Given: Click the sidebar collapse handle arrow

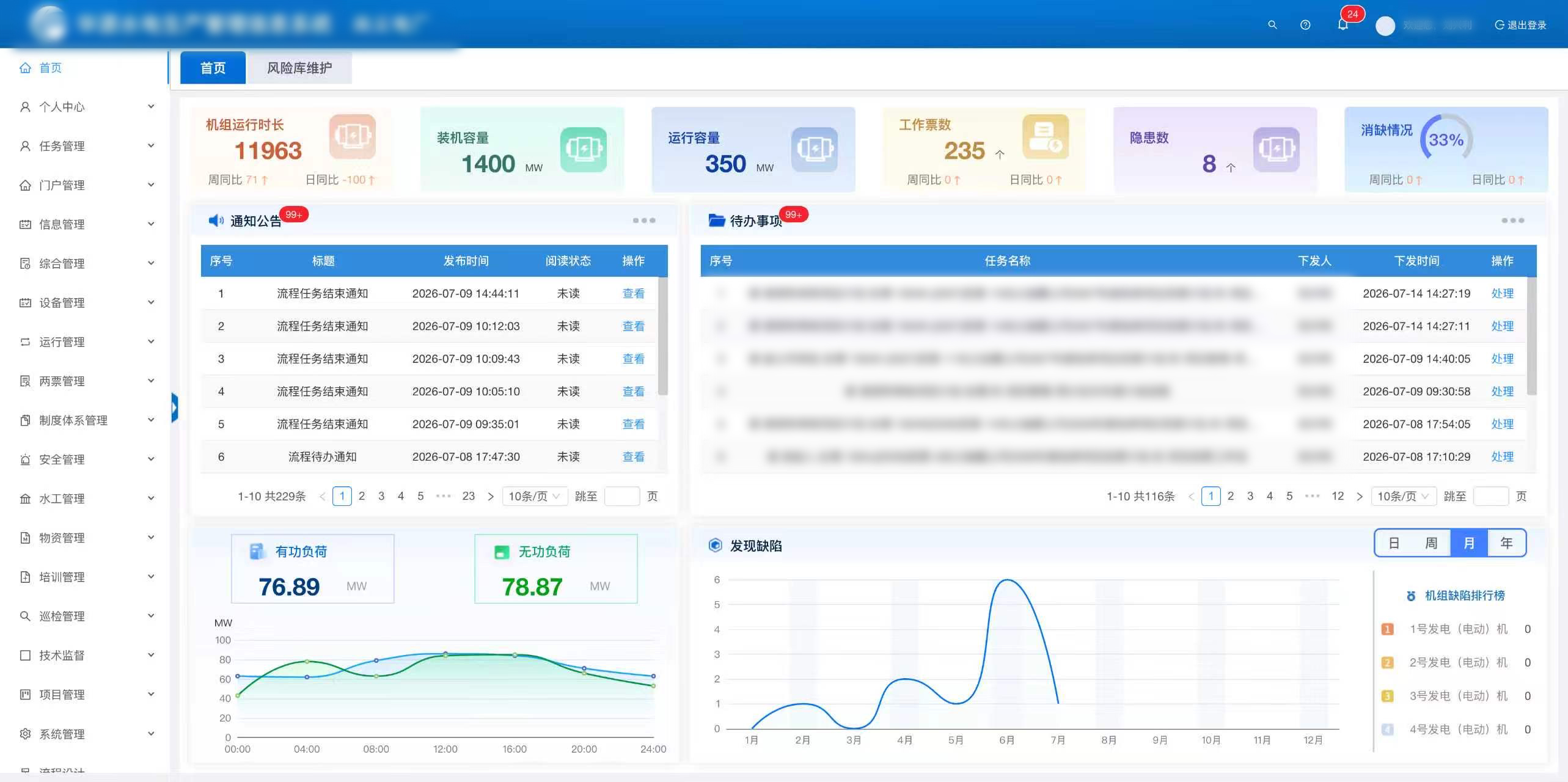Looking at the screenshot, I should tap(175, 407).
